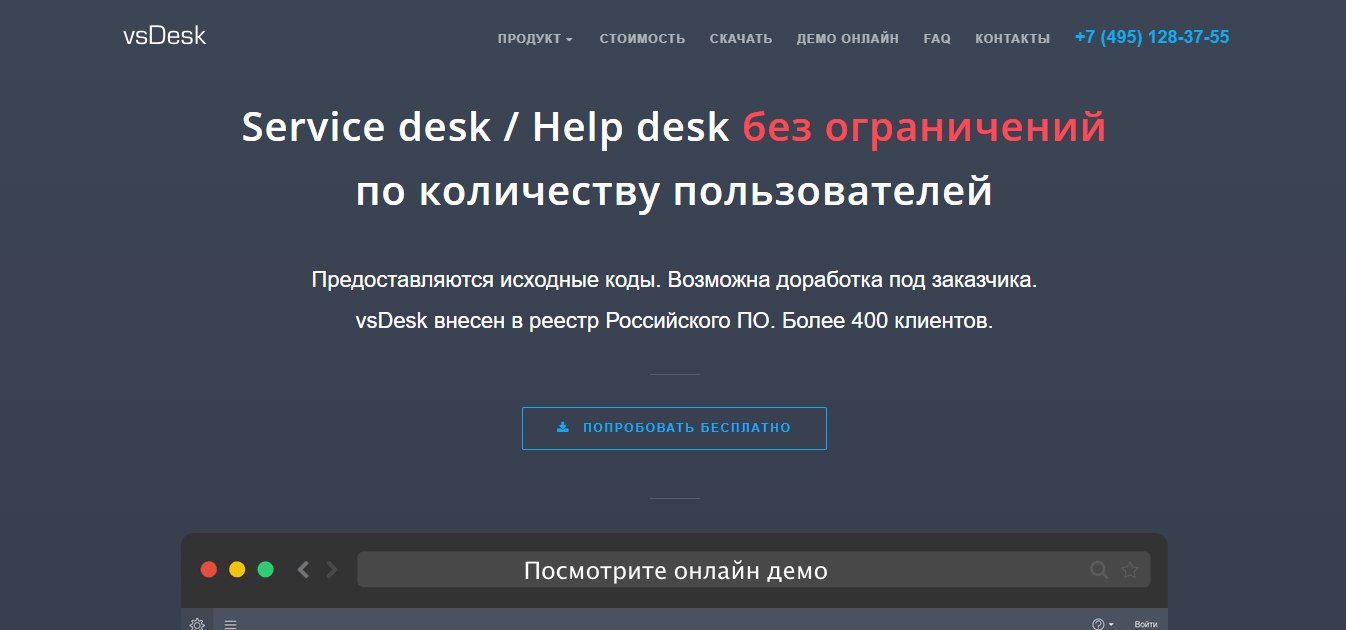The image size is (1346, 630).
Task: Click the green dot in demo window
Action: point(265,570)
